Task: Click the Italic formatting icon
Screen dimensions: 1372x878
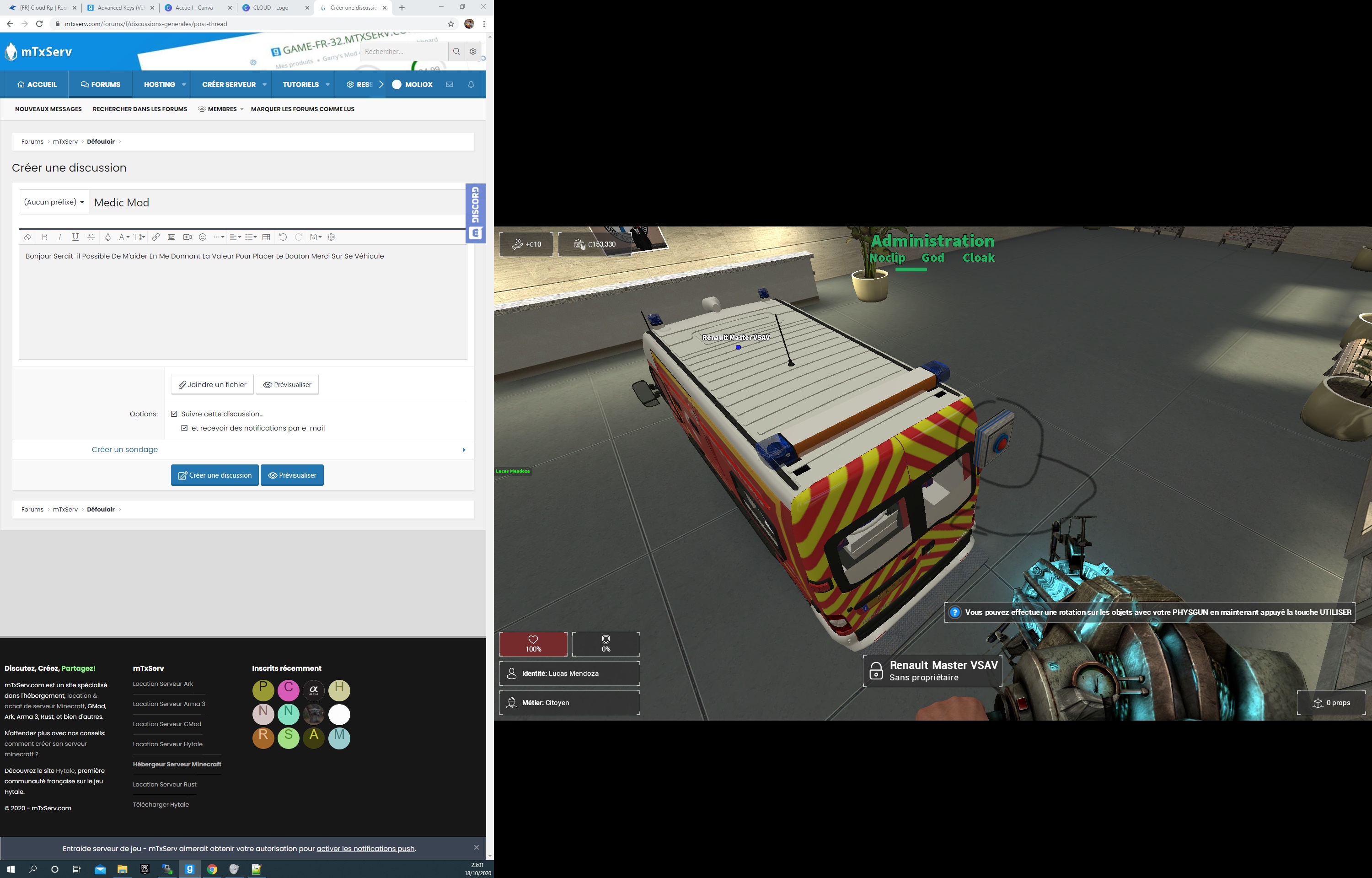Action: click(58, 236)
